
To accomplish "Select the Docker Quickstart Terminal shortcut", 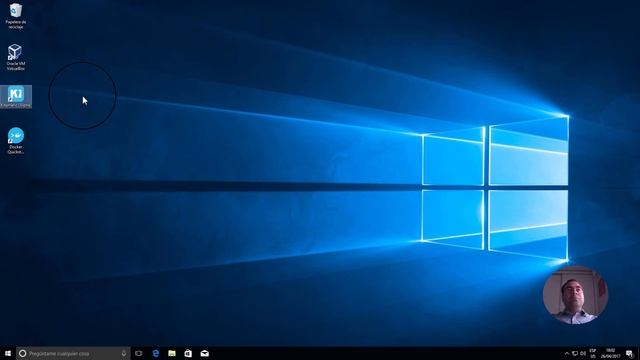I will point(16,141).
